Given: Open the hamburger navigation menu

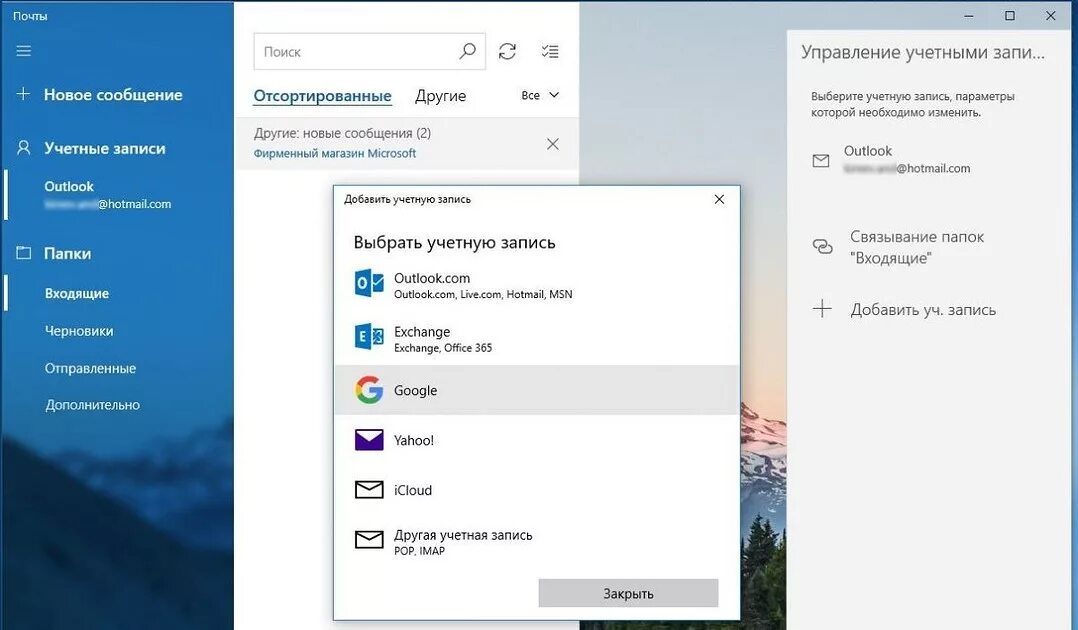Looking at the screenshot, I should [23, 51].
